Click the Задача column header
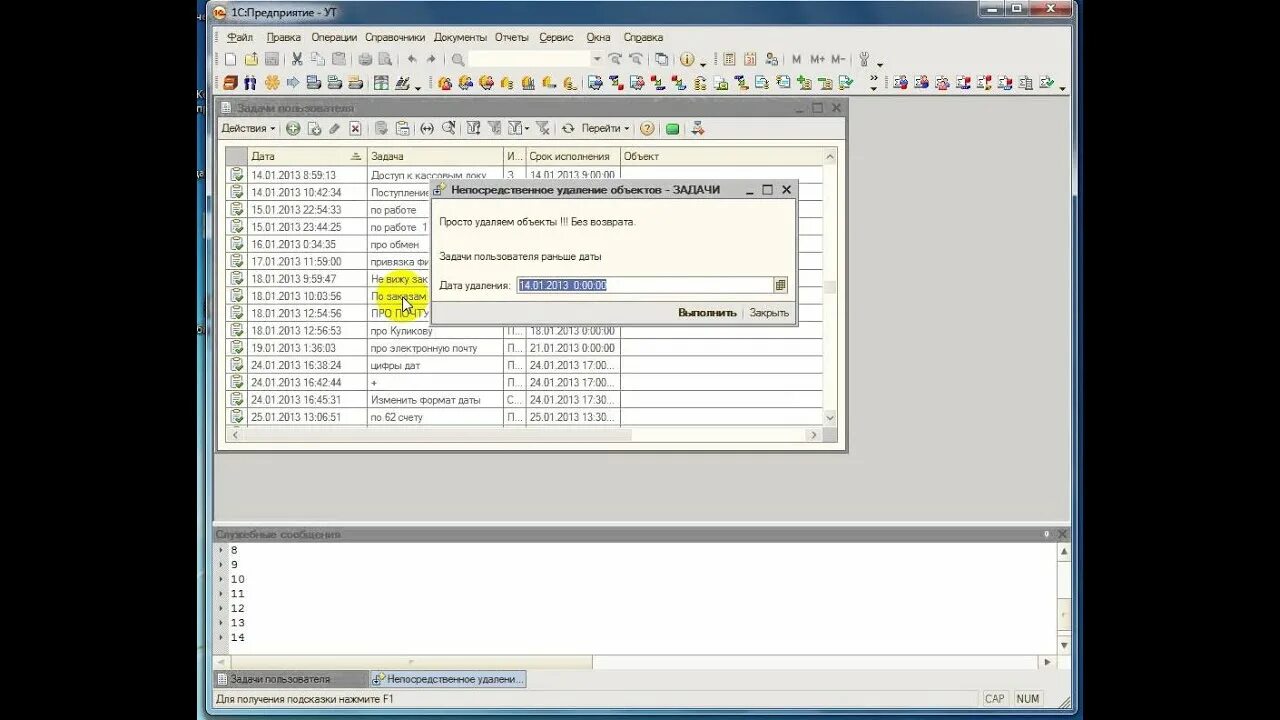 point(435,156)
